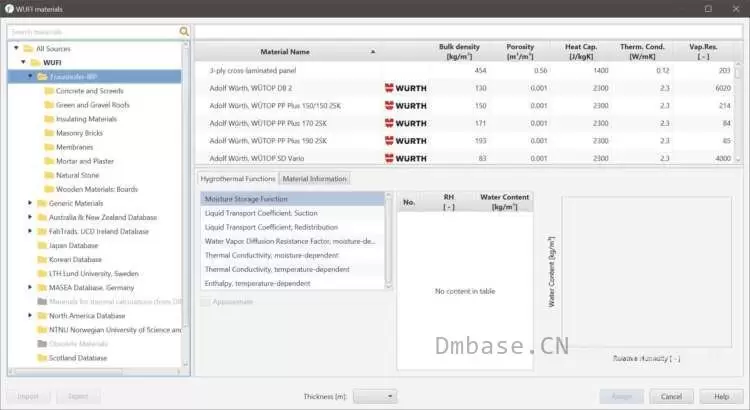Open the Thickness [m] dropdown
Image resolution: width=750 pixels, height=410 pixels.
click(x=375, y=396)
